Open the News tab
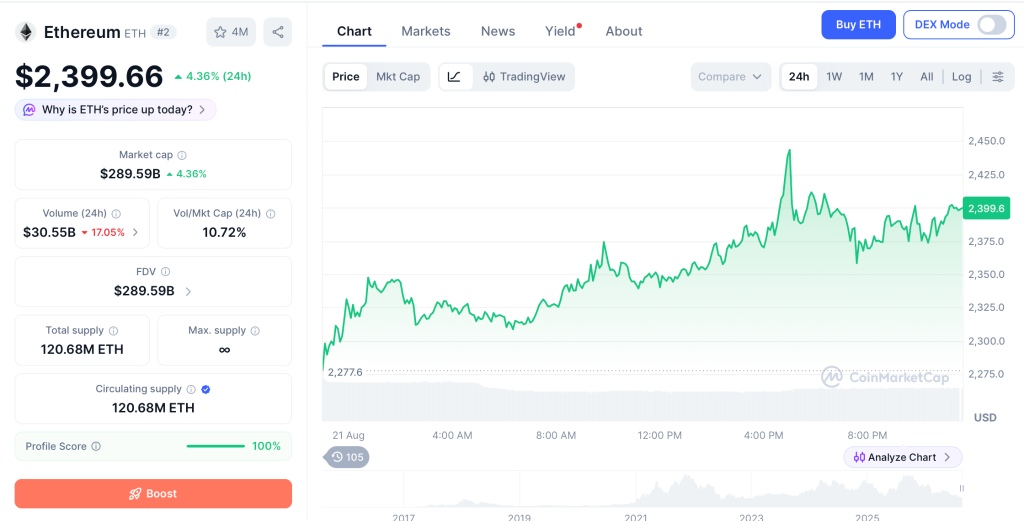This screenshot has height=521, width=1024. pos(498,31)
